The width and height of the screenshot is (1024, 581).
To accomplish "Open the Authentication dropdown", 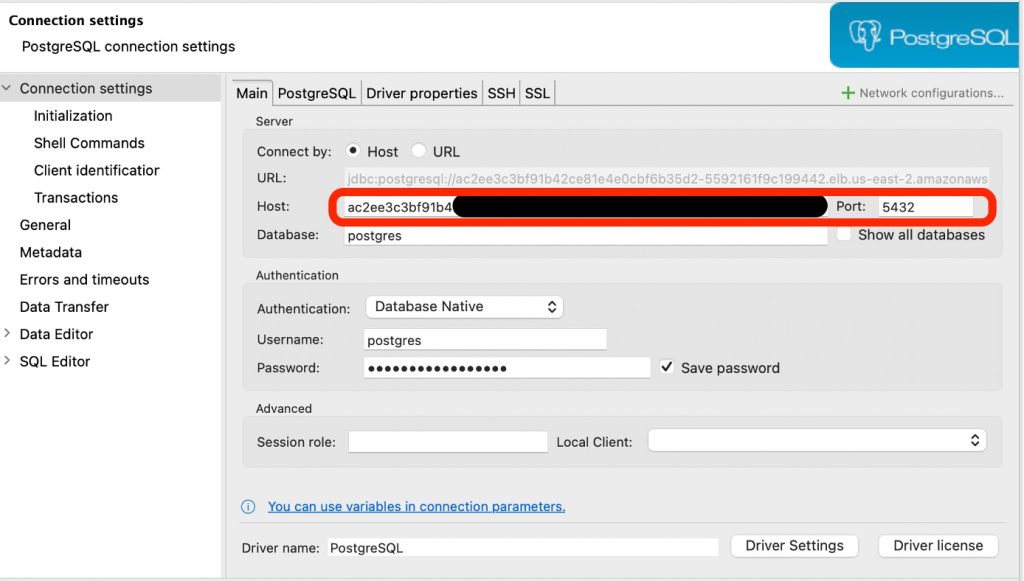I will 464,307.
